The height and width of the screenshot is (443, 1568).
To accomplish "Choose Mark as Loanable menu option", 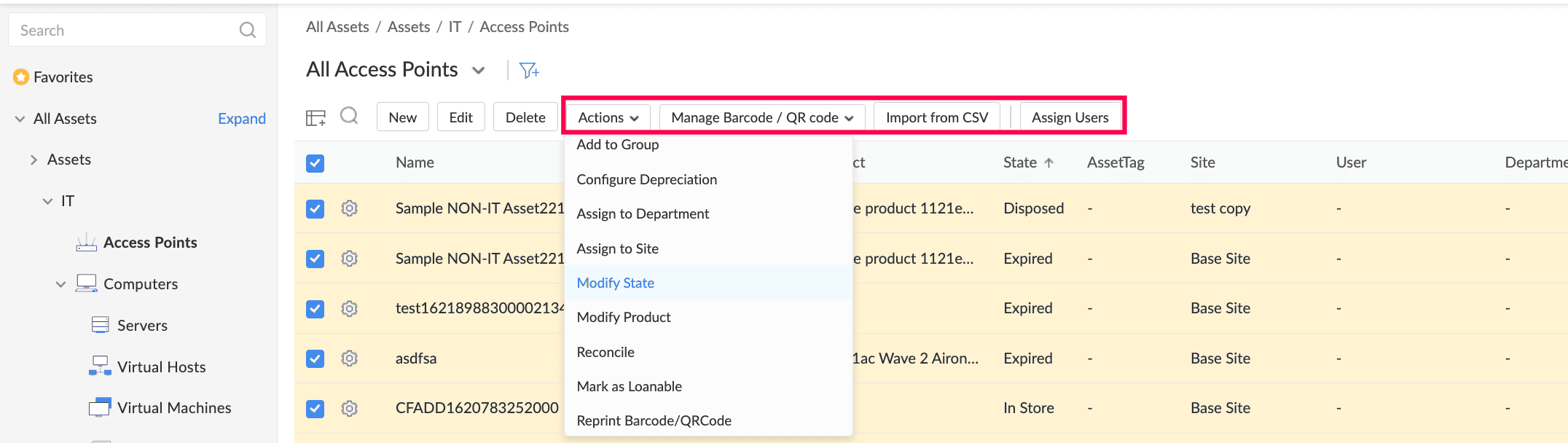I will tap(629, 386).
